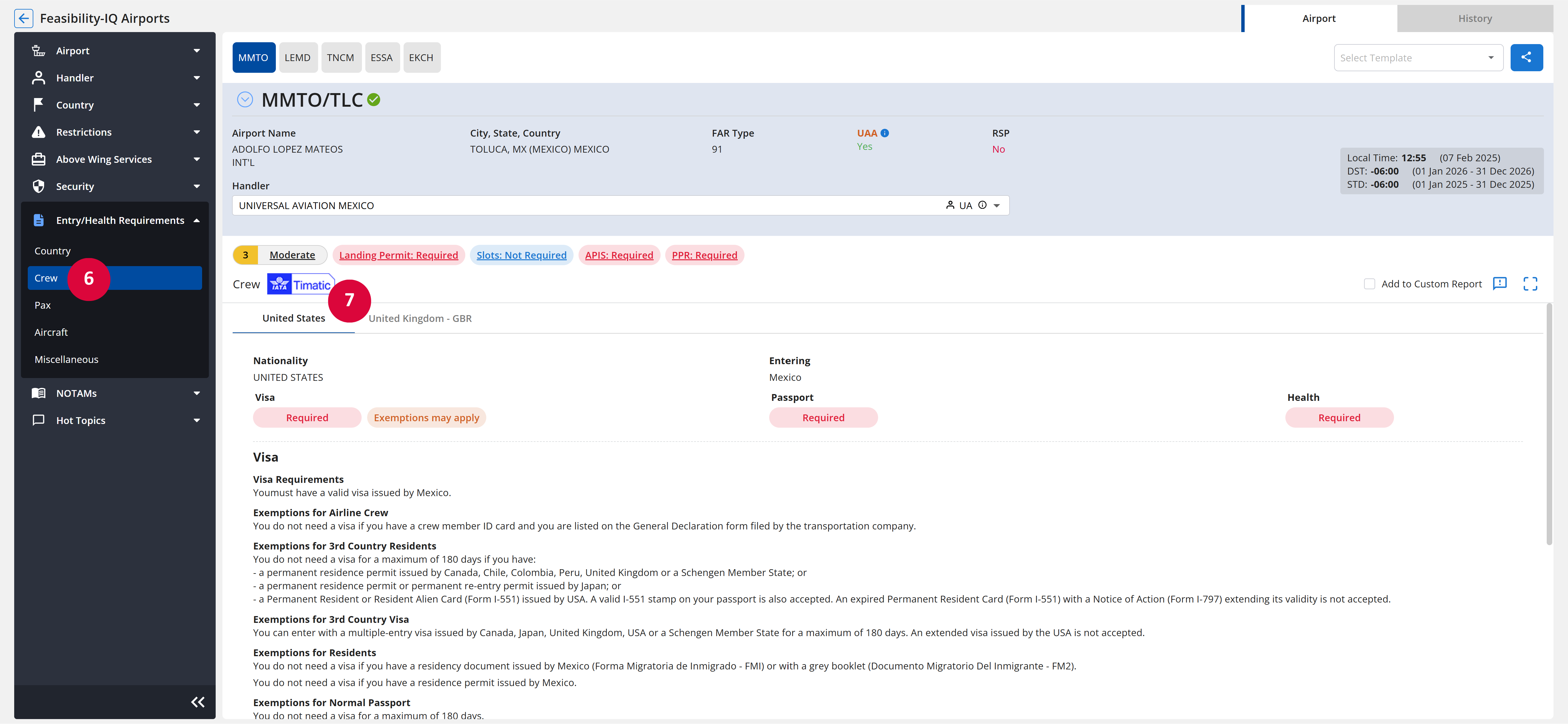This screenshot has width=1568, height=724.
Task: Select the Airport tab
Action: 1318,18
